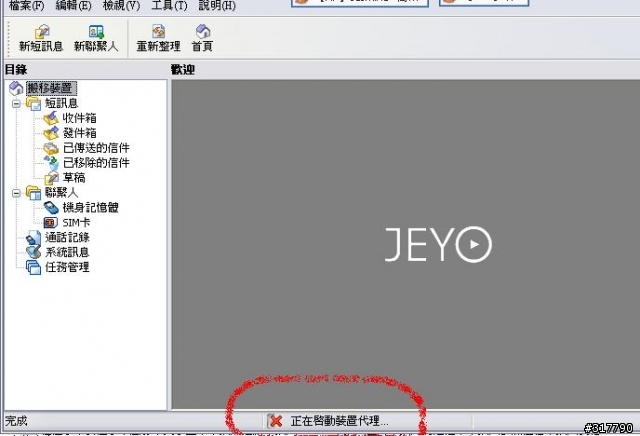Screen dimensions: 640x436
Task: Select 系統訊息 label
Action: click(x=67, y=252)
